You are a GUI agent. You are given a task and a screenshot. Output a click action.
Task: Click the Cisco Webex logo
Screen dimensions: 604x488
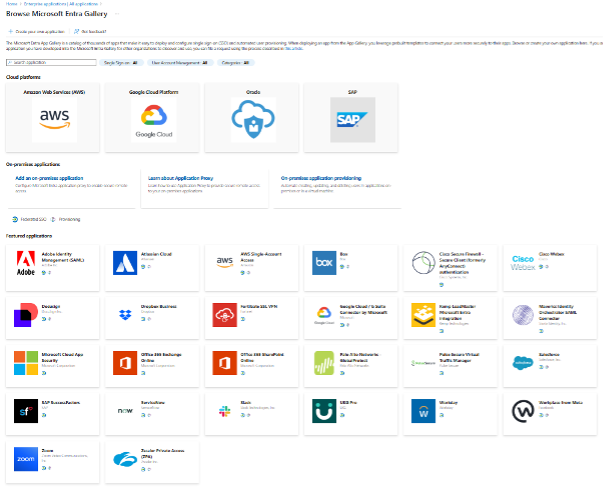[523, 263]
